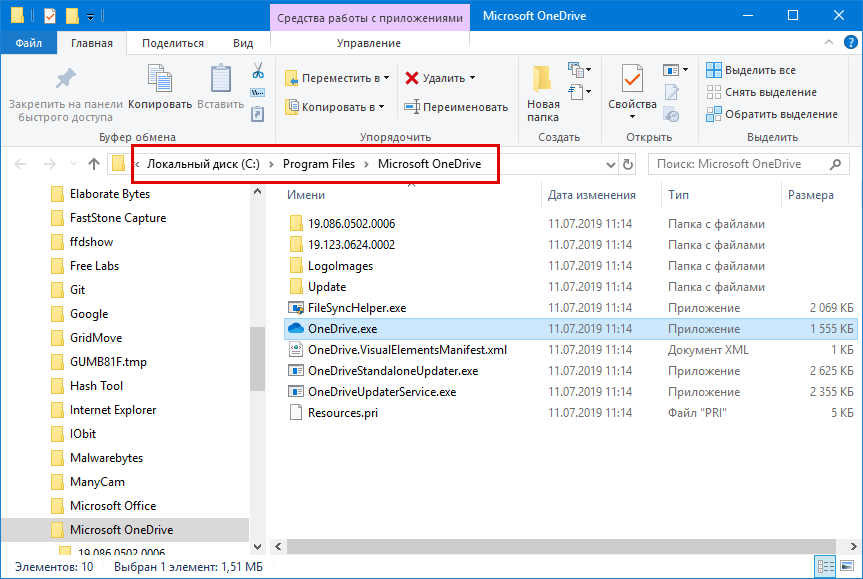Clear the selection with Снять выделение
The height and width of the screenshot is (579, 863).
coord(761,92)
